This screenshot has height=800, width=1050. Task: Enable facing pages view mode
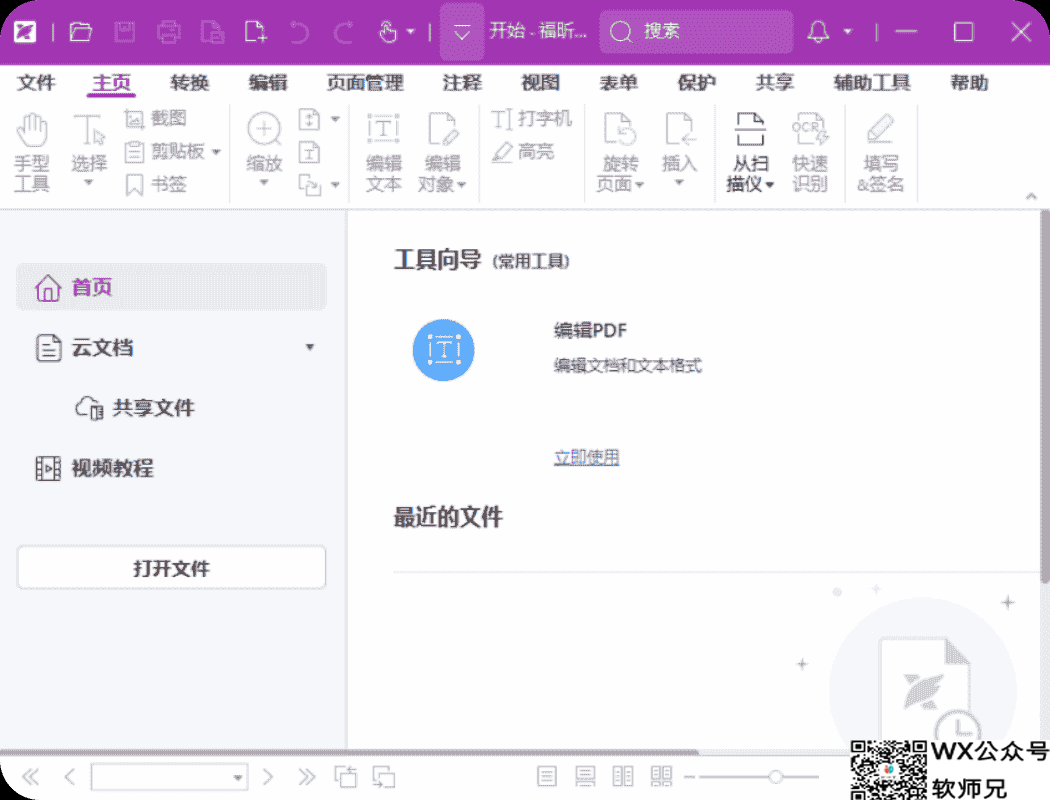point(623,776)
